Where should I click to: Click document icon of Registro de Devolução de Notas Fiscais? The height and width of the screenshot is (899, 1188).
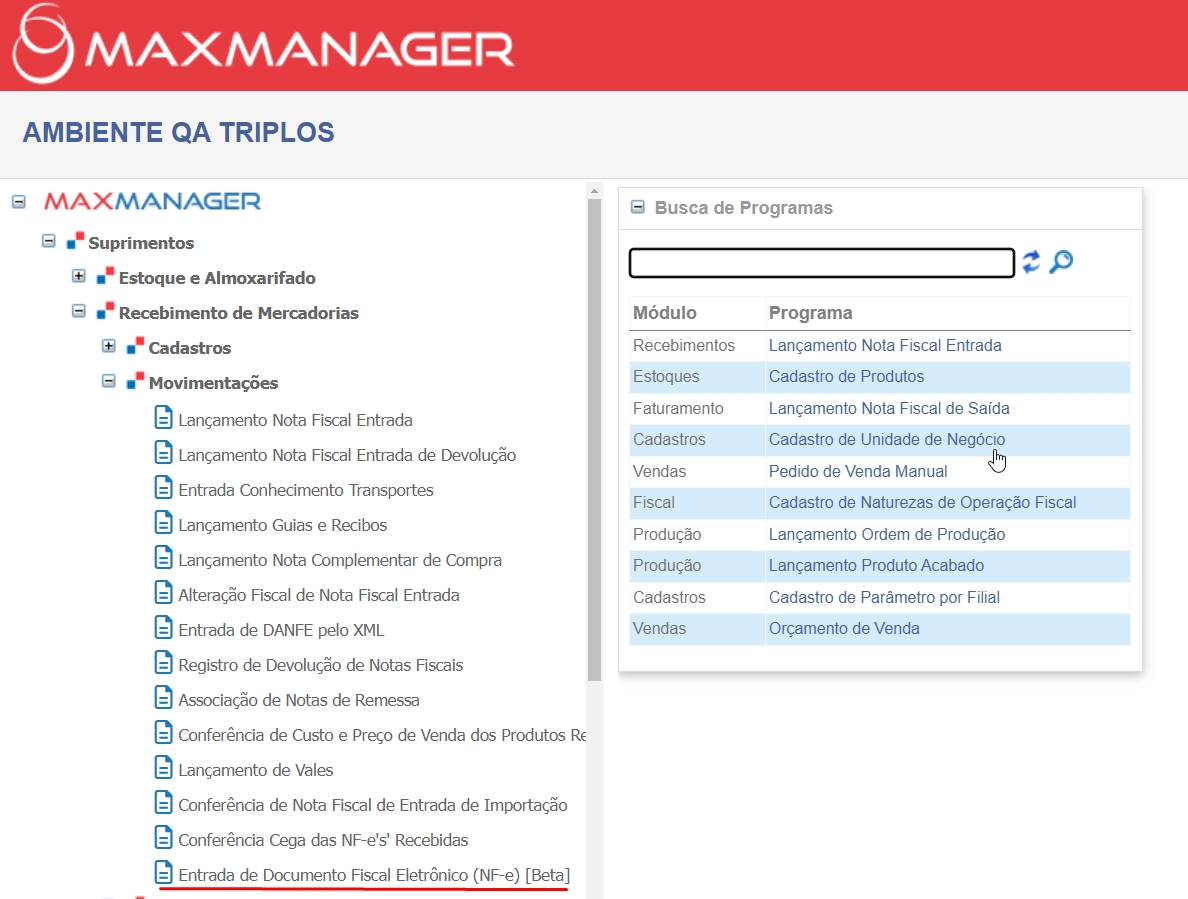point(164,662)
